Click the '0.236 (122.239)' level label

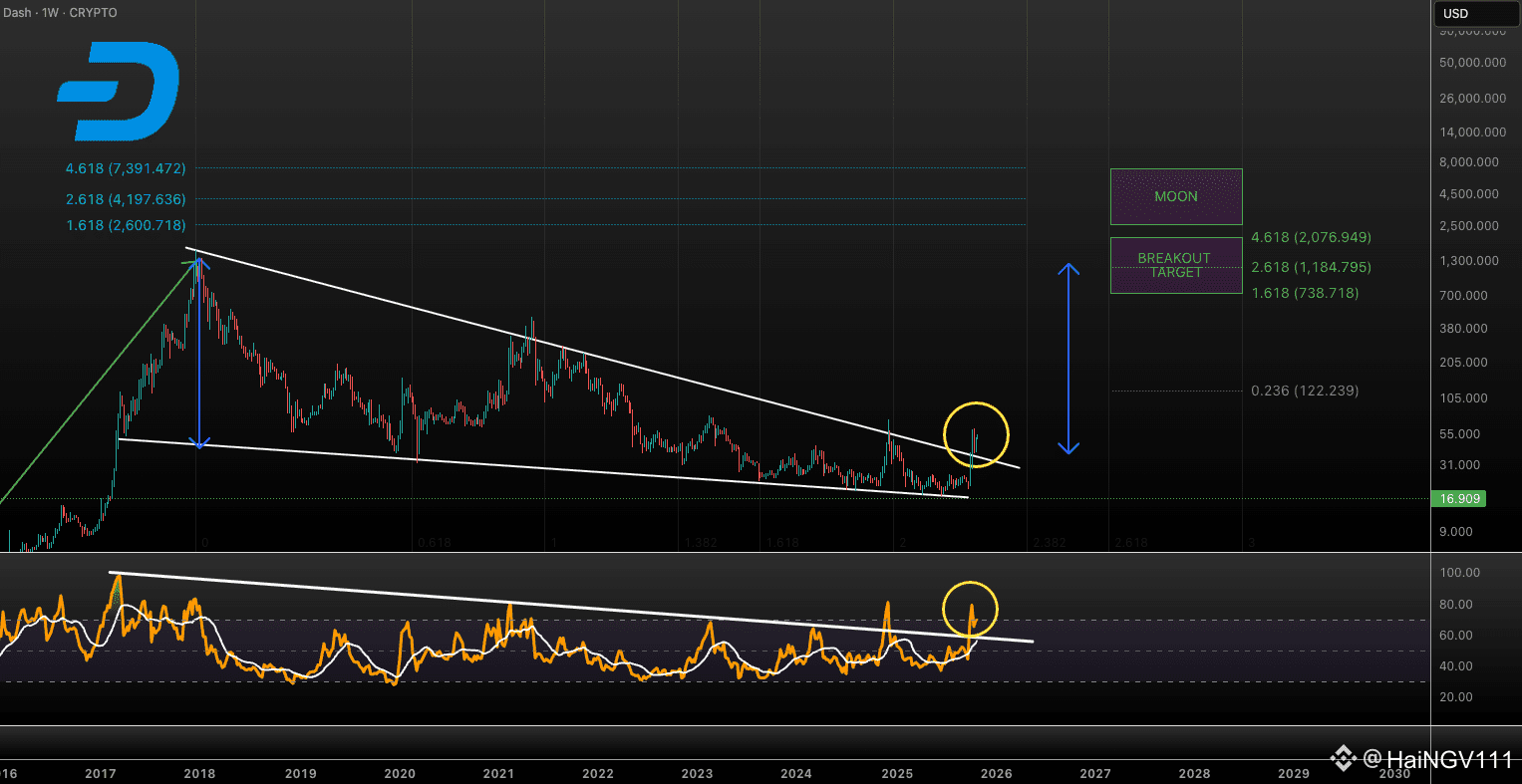click(x=1305, y=391)
